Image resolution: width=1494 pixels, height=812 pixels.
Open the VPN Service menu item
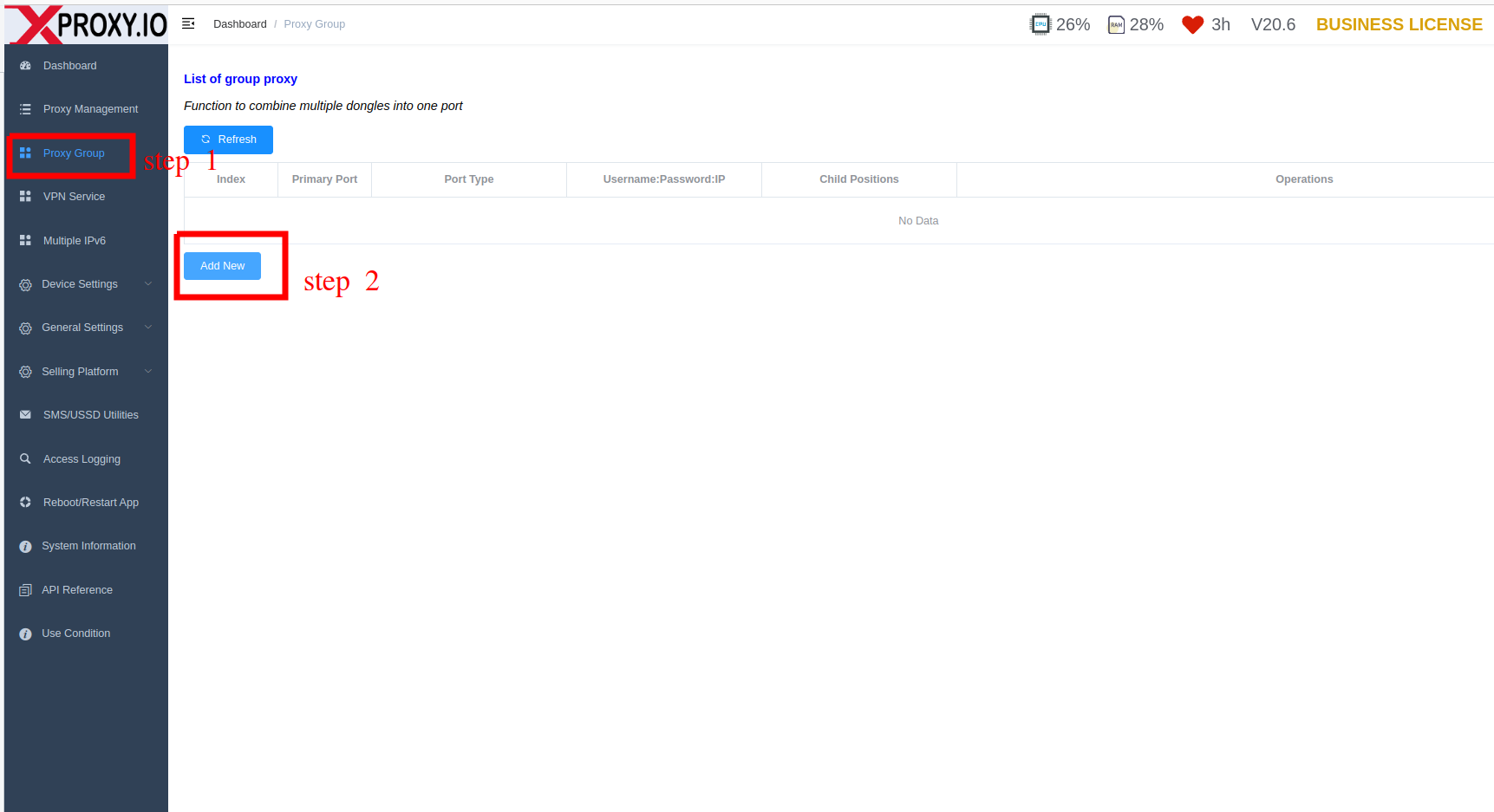tap(74, 197)
